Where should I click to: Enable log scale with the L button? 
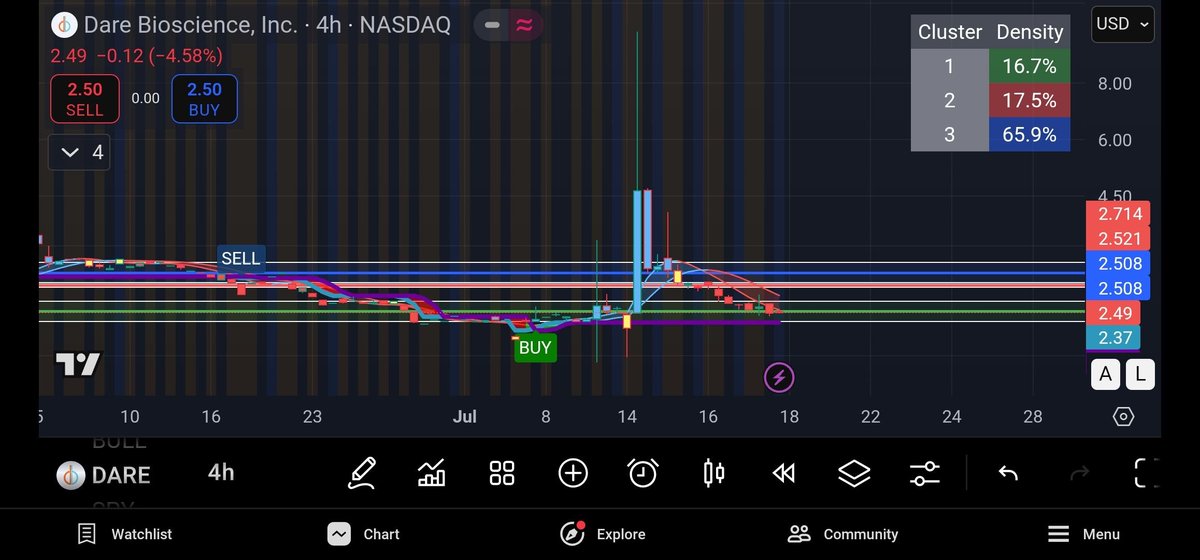click(x=1140, y=375)
